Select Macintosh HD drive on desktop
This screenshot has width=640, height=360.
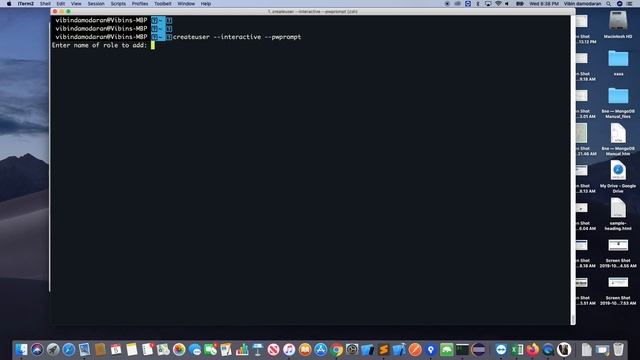[x=618, y=25]
